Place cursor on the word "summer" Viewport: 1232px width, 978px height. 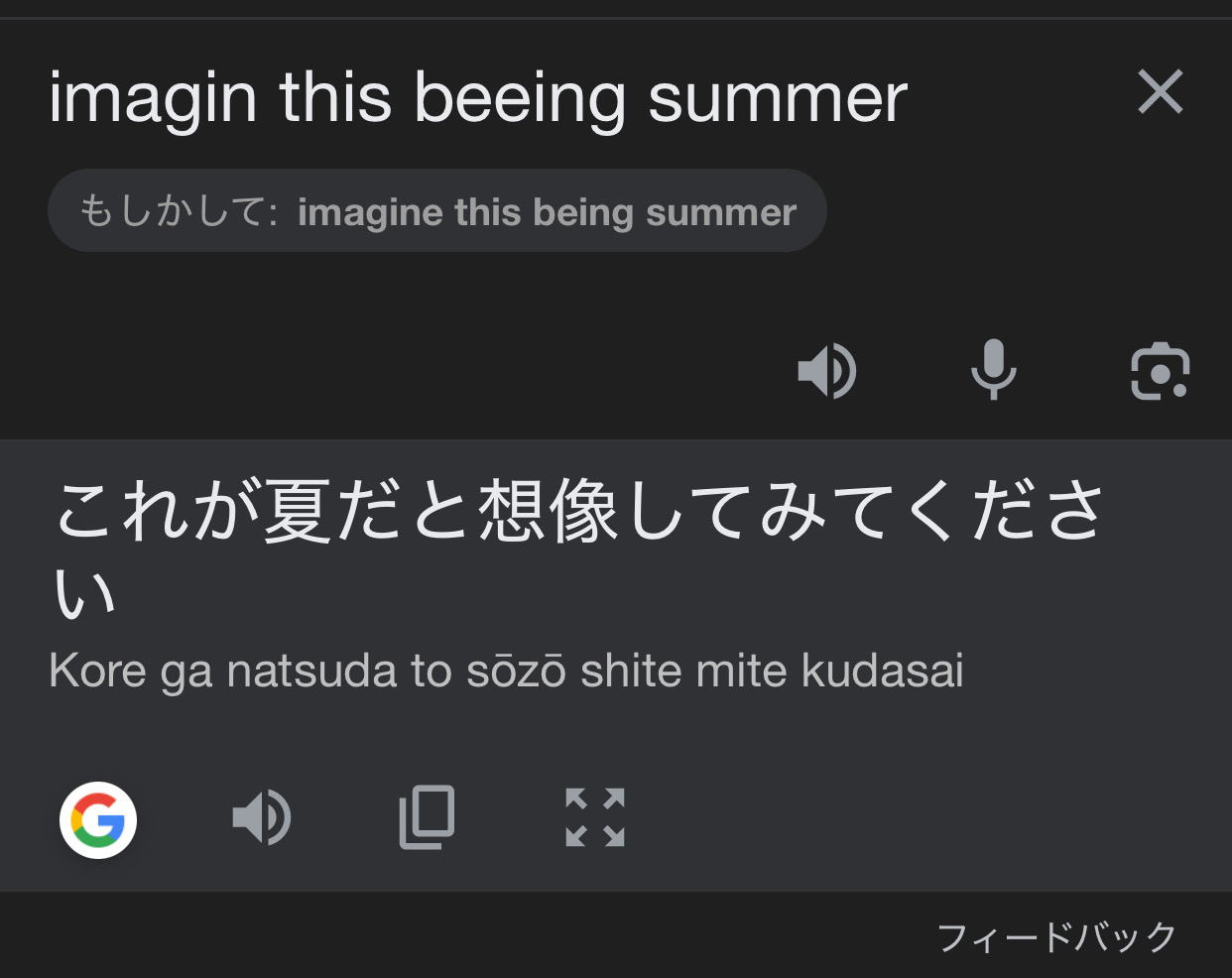(x=778, y=97)
